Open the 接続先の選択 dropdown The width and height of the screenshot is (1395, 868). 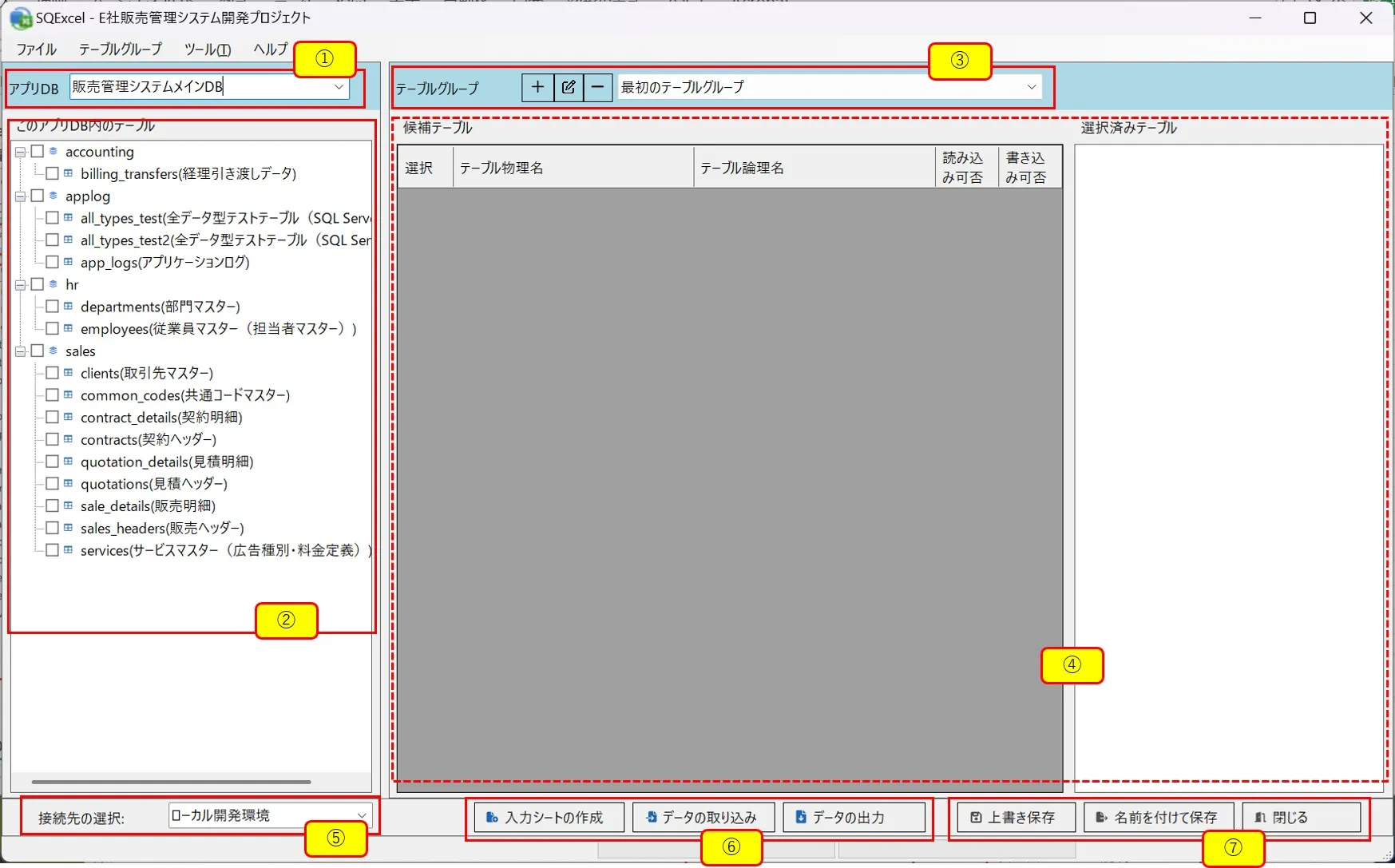pyautogui.click(x=362, y=815)
